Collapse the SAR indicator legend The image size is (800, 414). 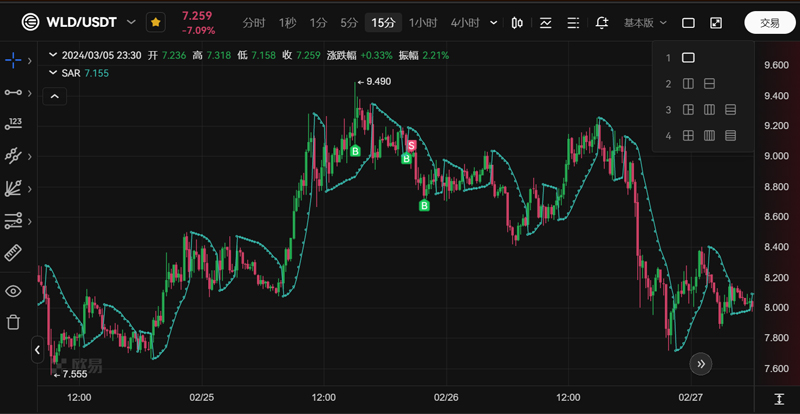[x=56, y=96]
